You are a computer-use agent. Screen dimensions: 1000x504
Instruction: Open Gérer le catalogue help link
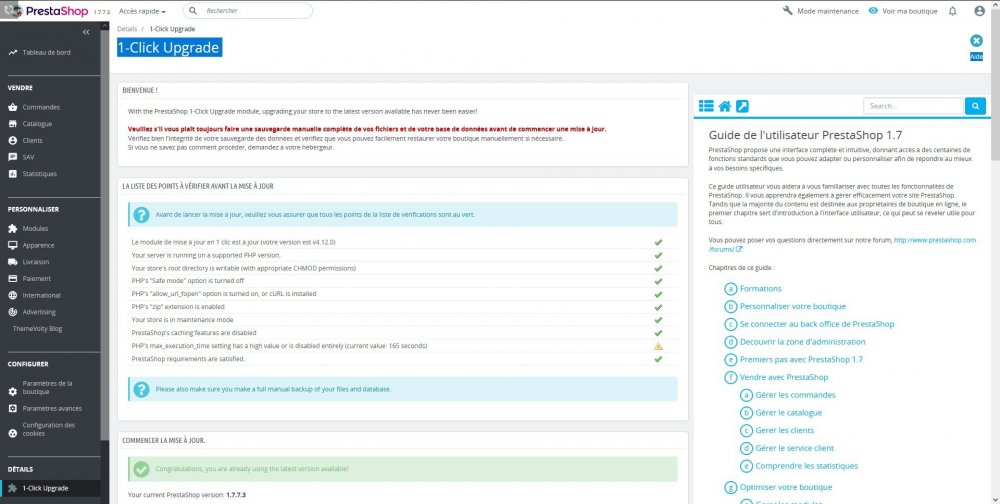pyautogui.click(x=789, y=413)
